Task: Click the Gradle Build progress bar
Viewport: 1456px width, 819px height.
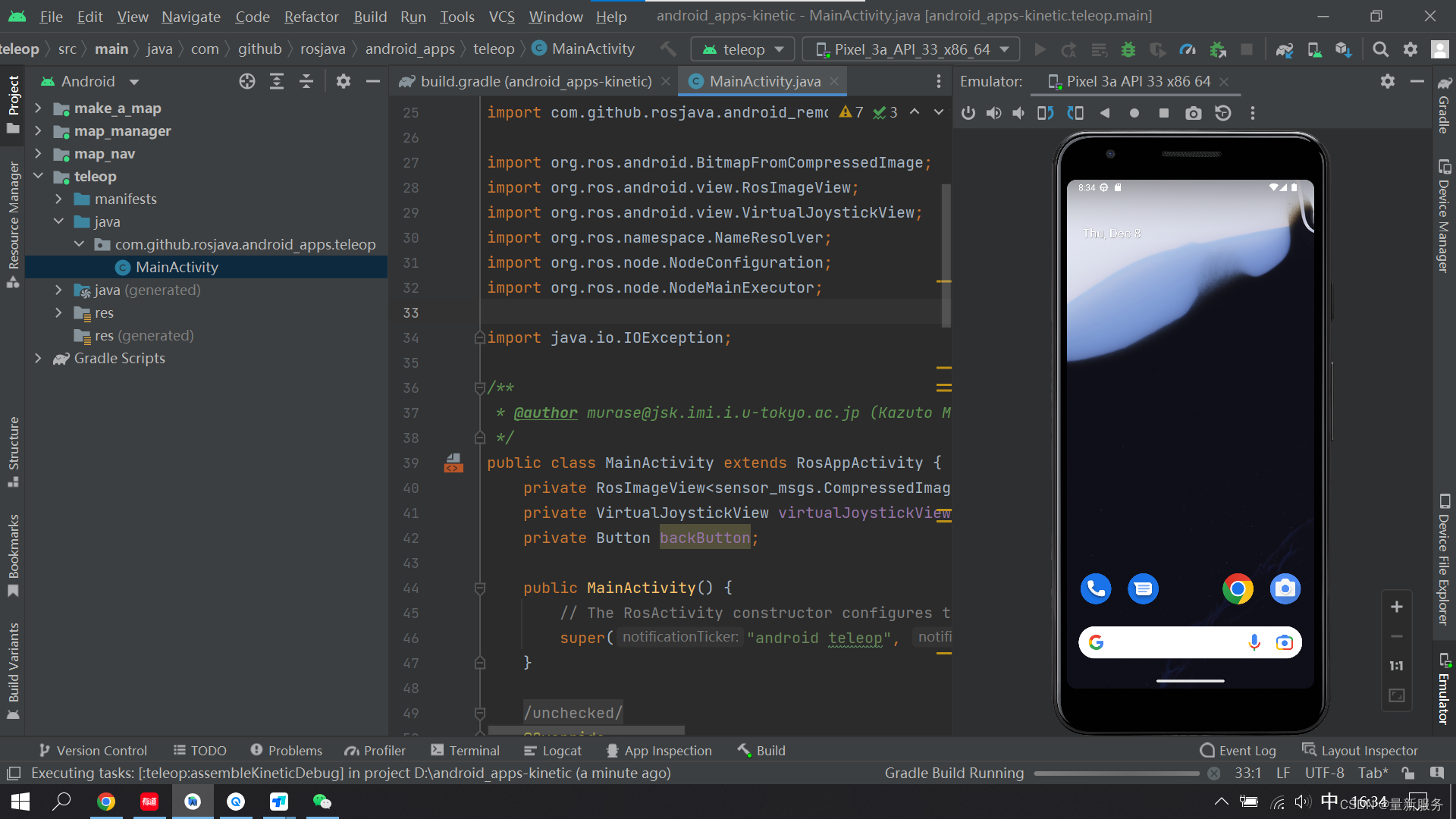Action: (x=1116, y=773)
